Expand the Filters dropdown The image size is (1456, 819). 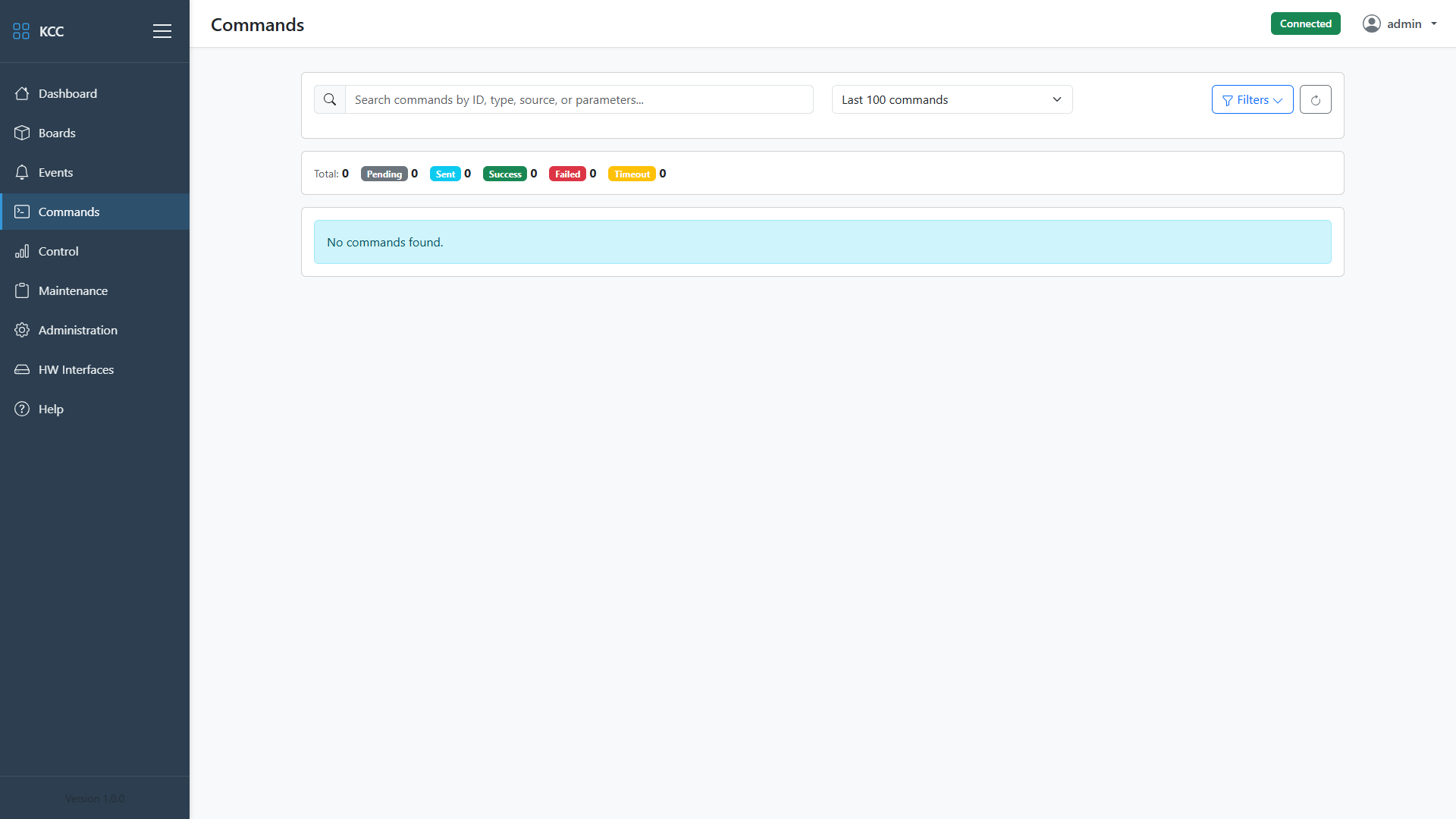[x=1252, y=99]
